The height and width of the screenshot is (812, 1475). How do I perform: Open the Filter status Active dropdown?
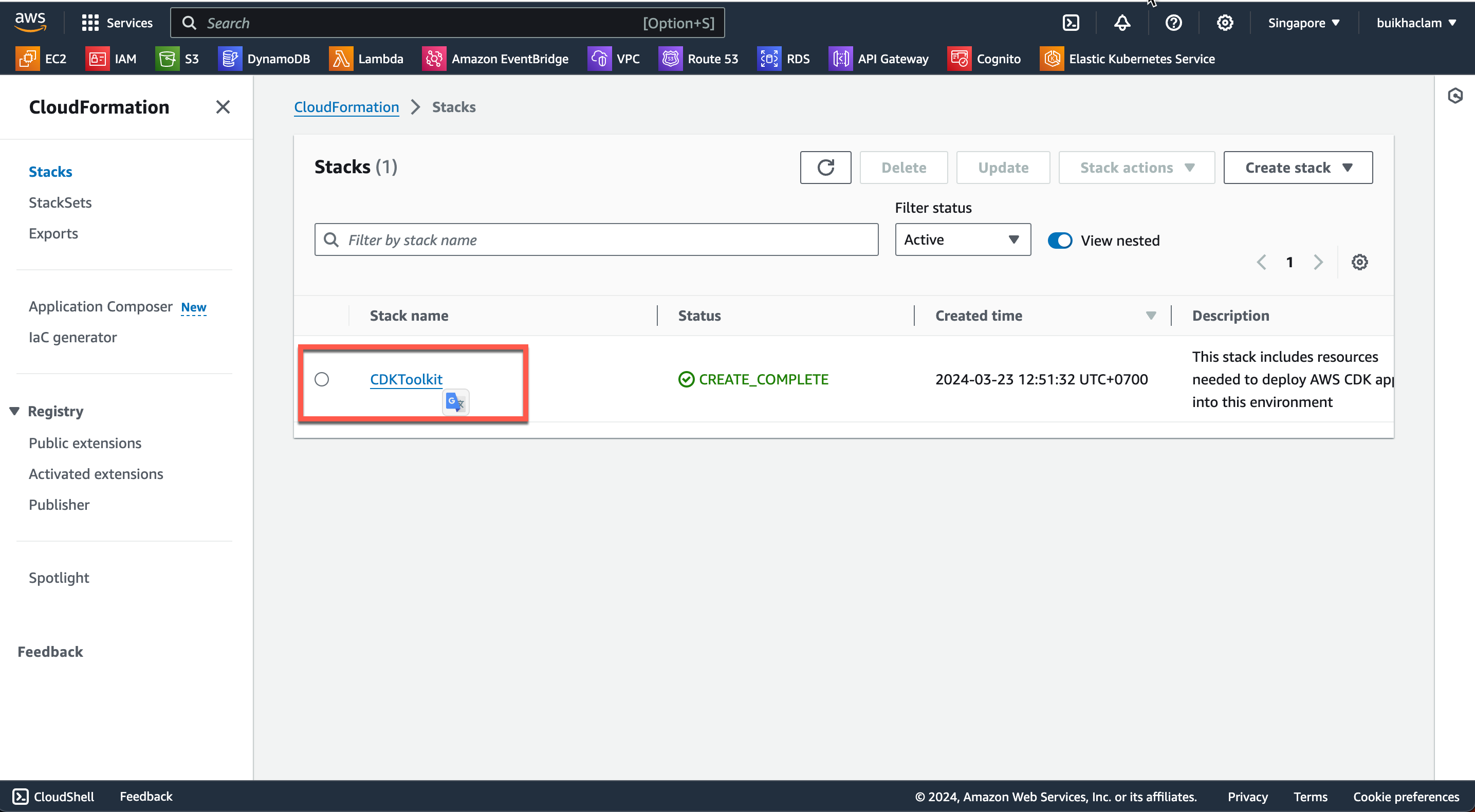[x=963, y=239]
